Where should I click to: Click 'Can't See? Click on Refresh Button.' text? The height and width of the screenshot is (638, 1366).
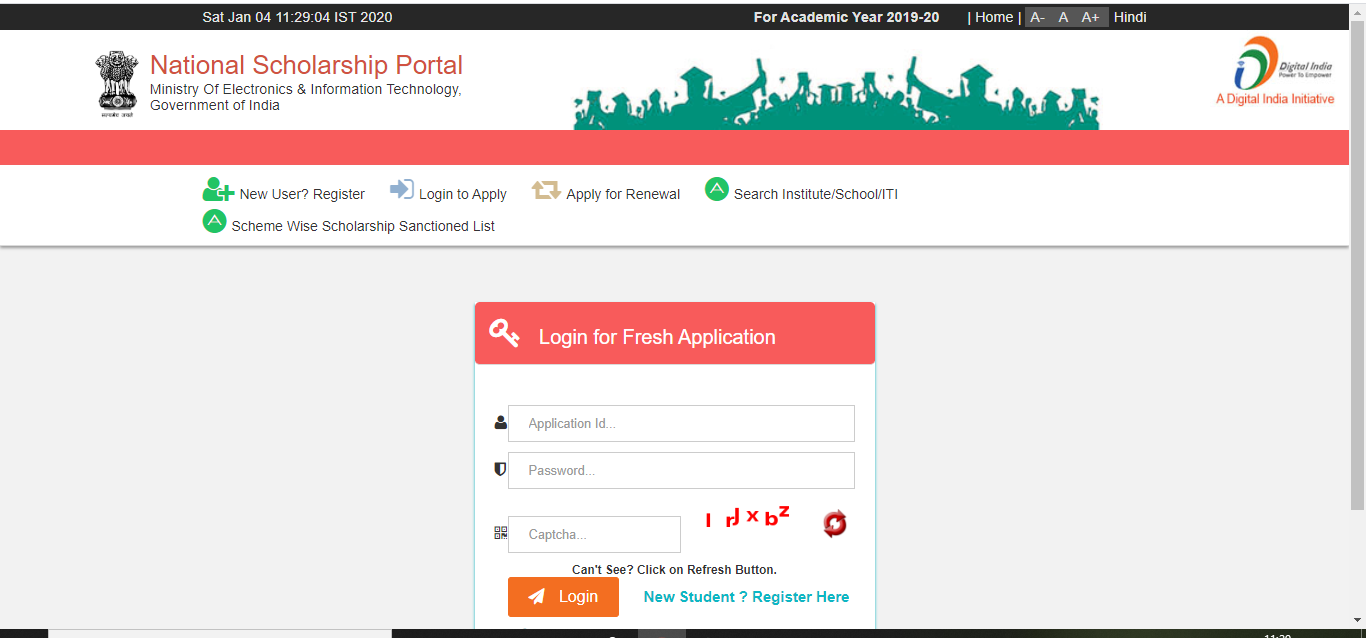pos(674,570)
